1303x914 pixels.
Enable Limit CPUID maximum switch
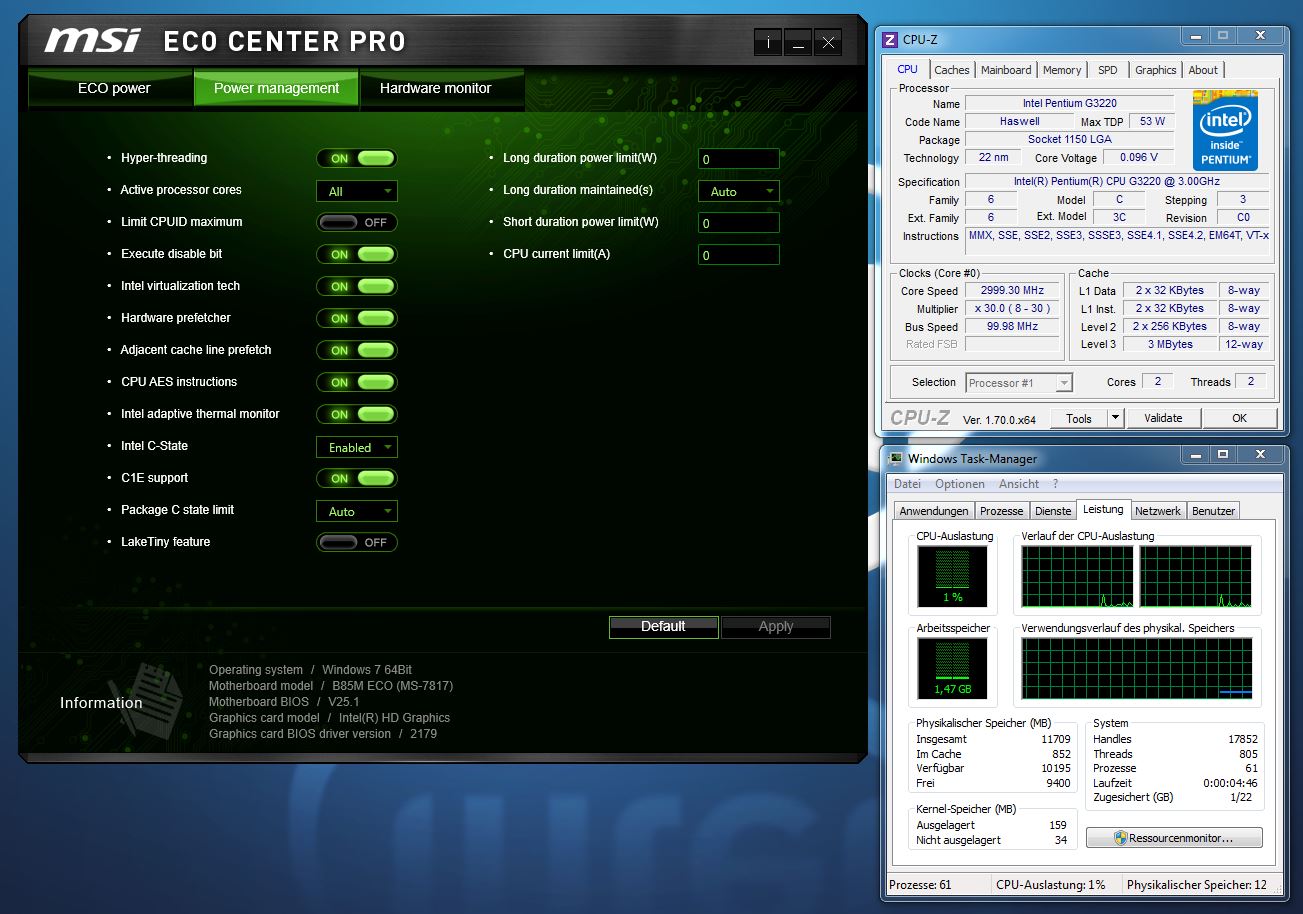[x=357, y=222]
